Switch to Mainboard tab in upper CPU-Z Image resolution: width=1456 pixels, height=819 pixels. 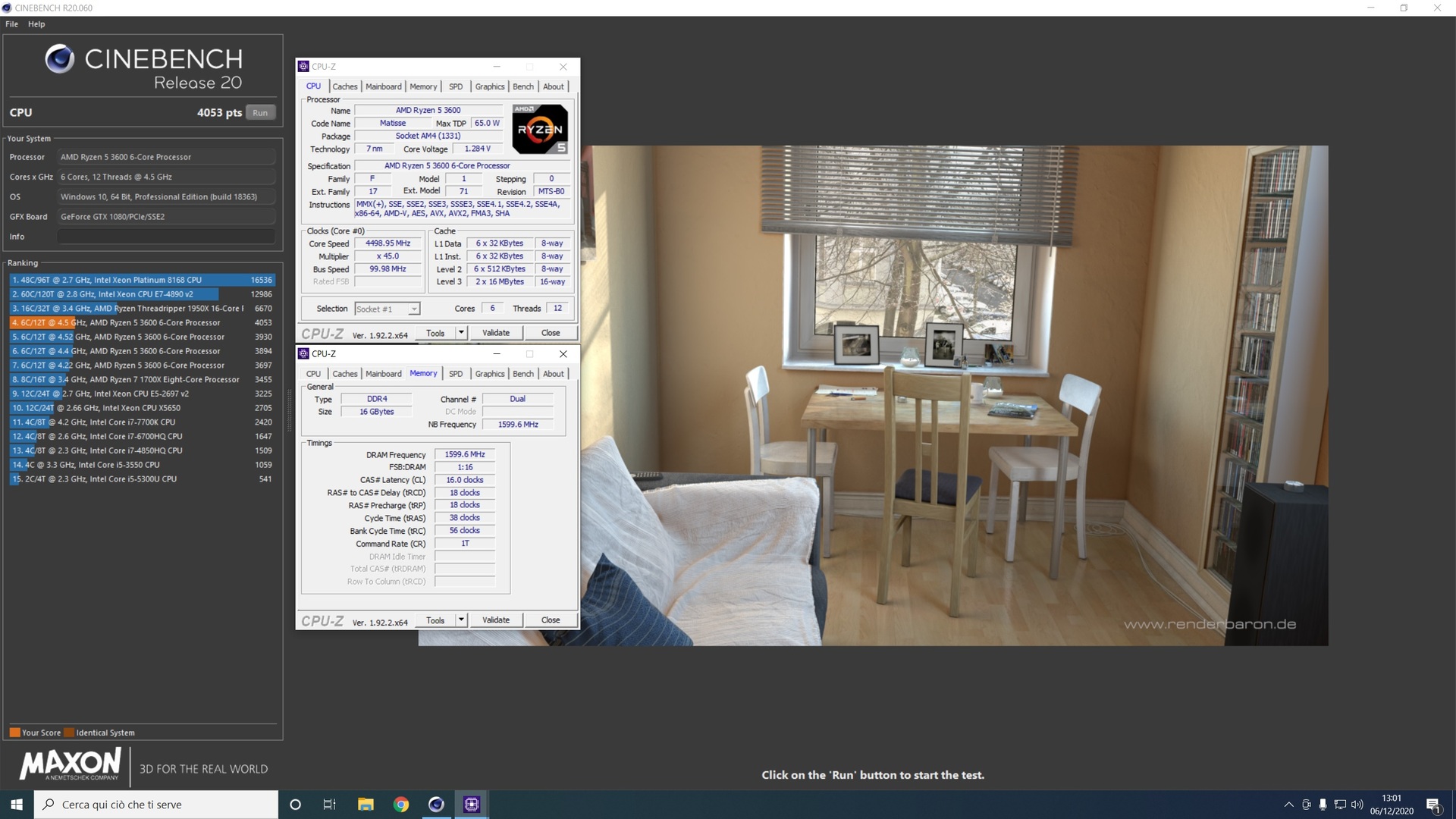tap(384, 86)
